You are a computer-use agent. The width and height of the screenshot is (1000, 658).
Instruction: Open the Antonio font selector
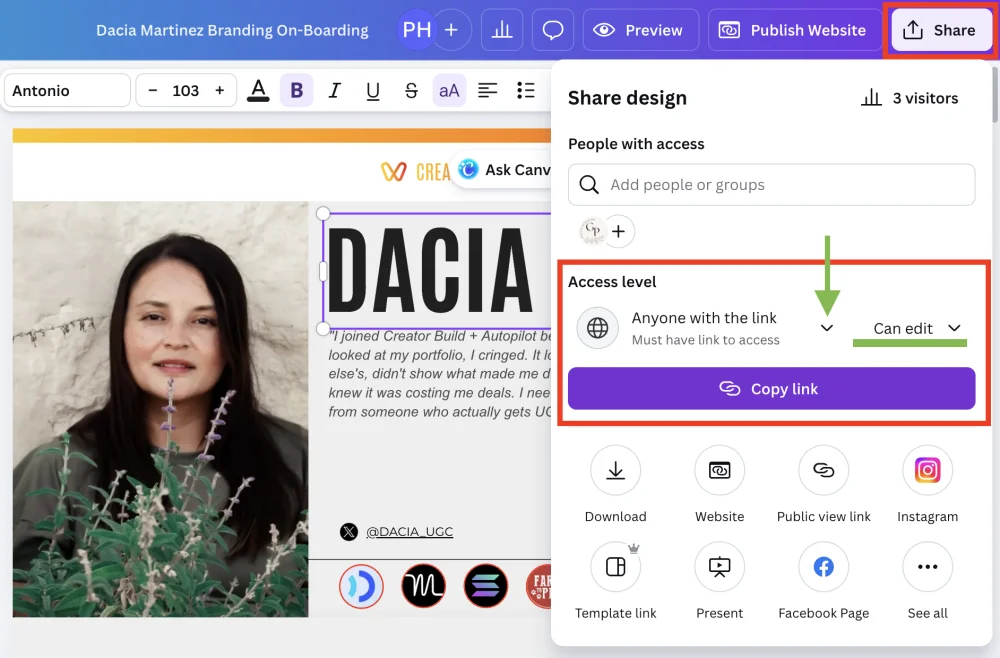pyautogui.click(x=67, y=90)
